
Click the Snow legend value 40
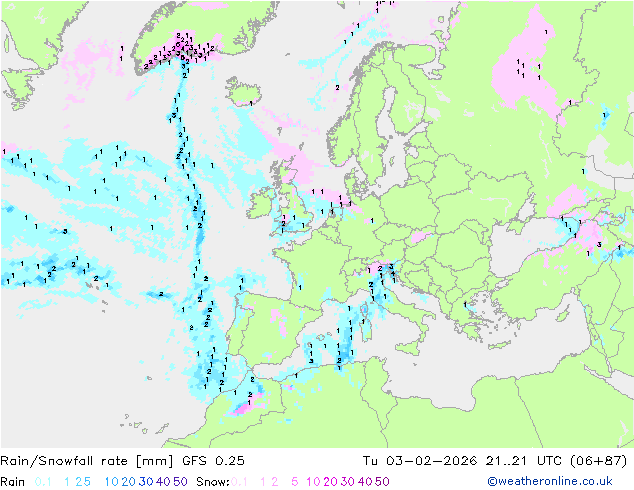pos(365,482)
